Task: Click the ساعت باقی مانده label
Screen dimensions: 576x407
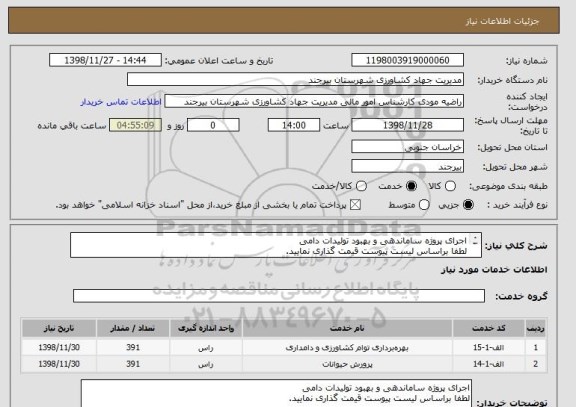Action: pos(72,126)
